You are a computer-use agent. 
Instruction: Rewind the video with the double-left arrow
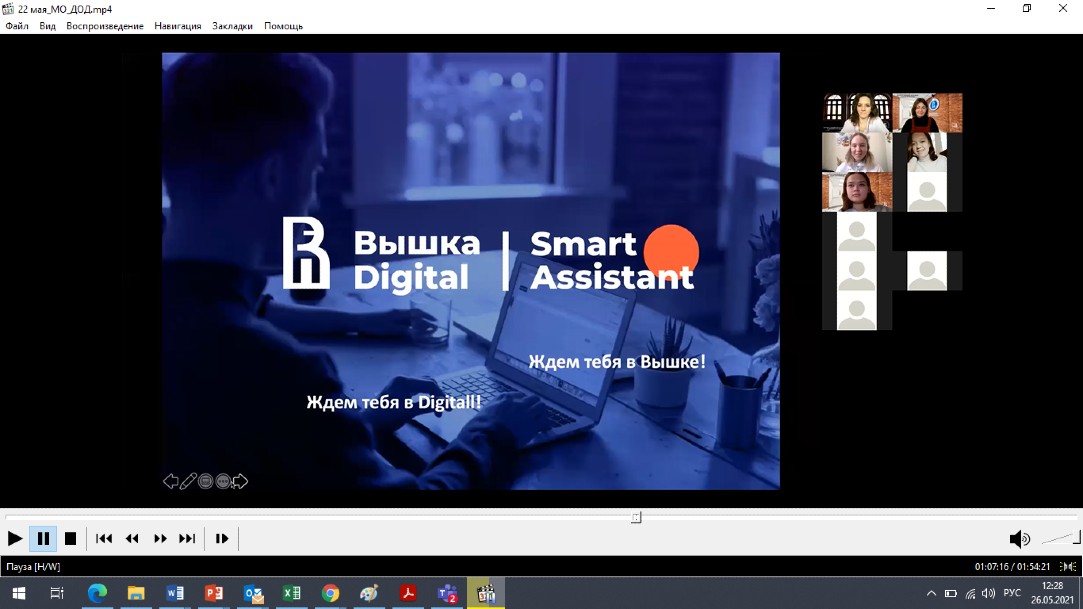point(132,539)
